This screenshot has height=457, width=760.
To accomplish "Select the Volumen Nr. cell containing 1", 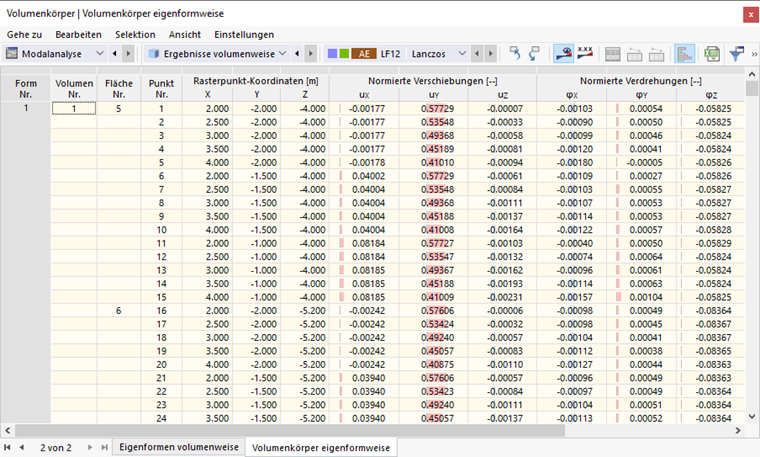I will [74, 109].
